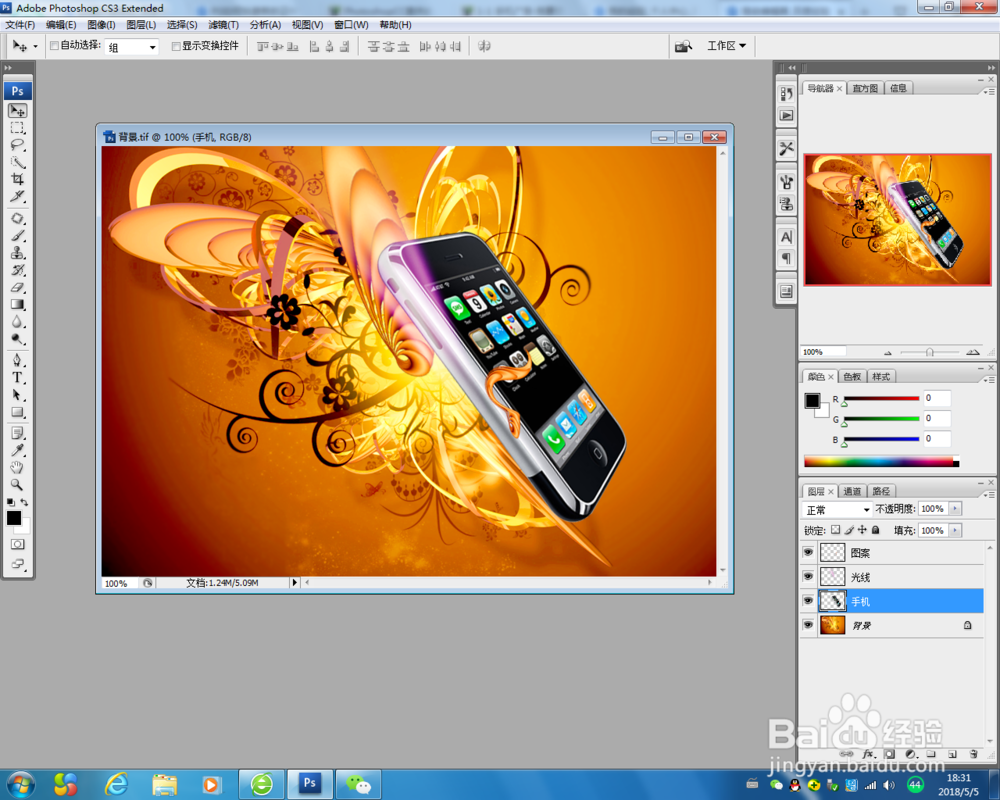Image resolution: width=1000 pixels, height=800 pixels.
Task: Open the Character panel icon
Action: tap(786, 237)
